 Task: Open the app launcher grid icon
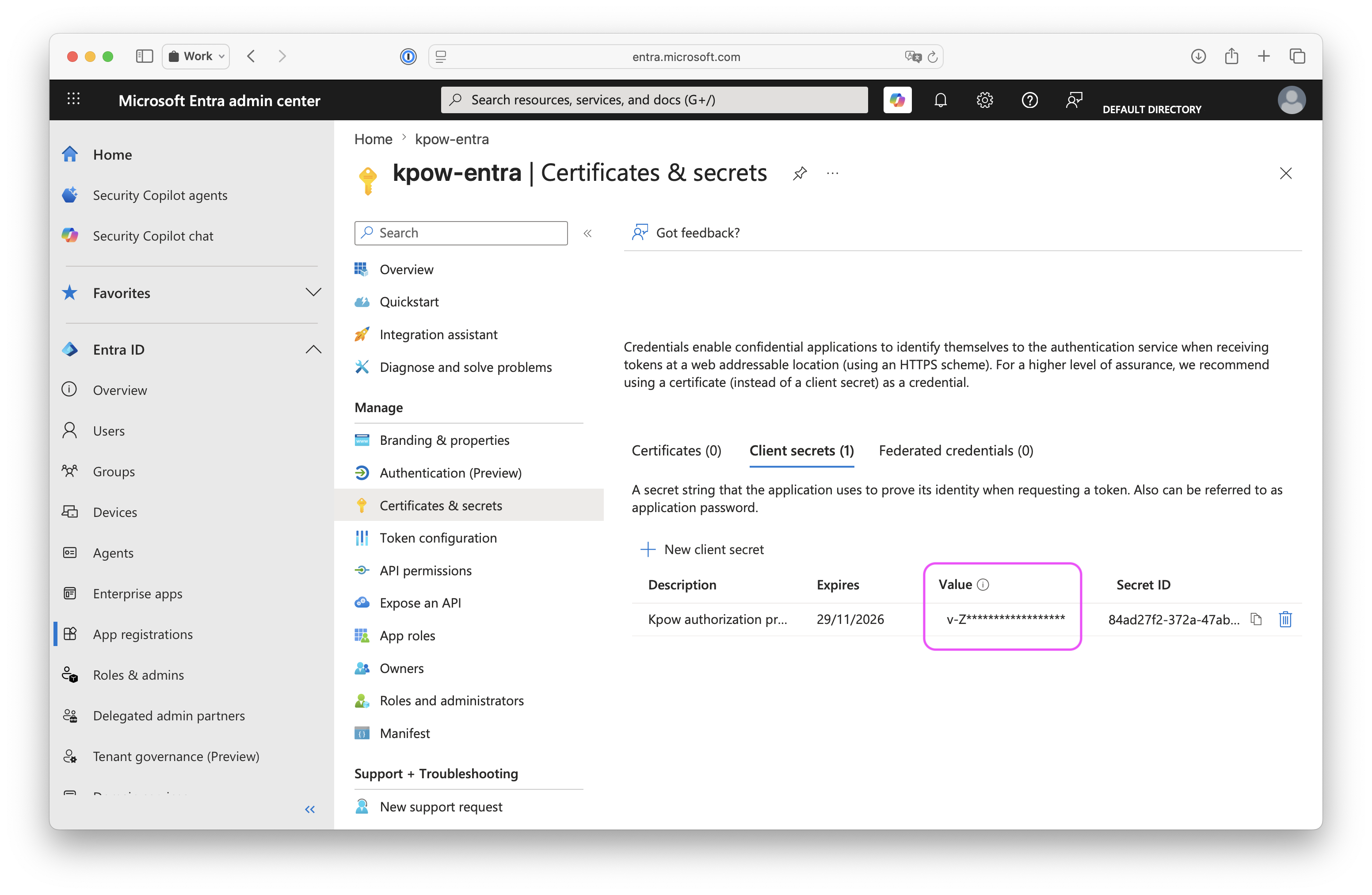[x=73, y=99]
